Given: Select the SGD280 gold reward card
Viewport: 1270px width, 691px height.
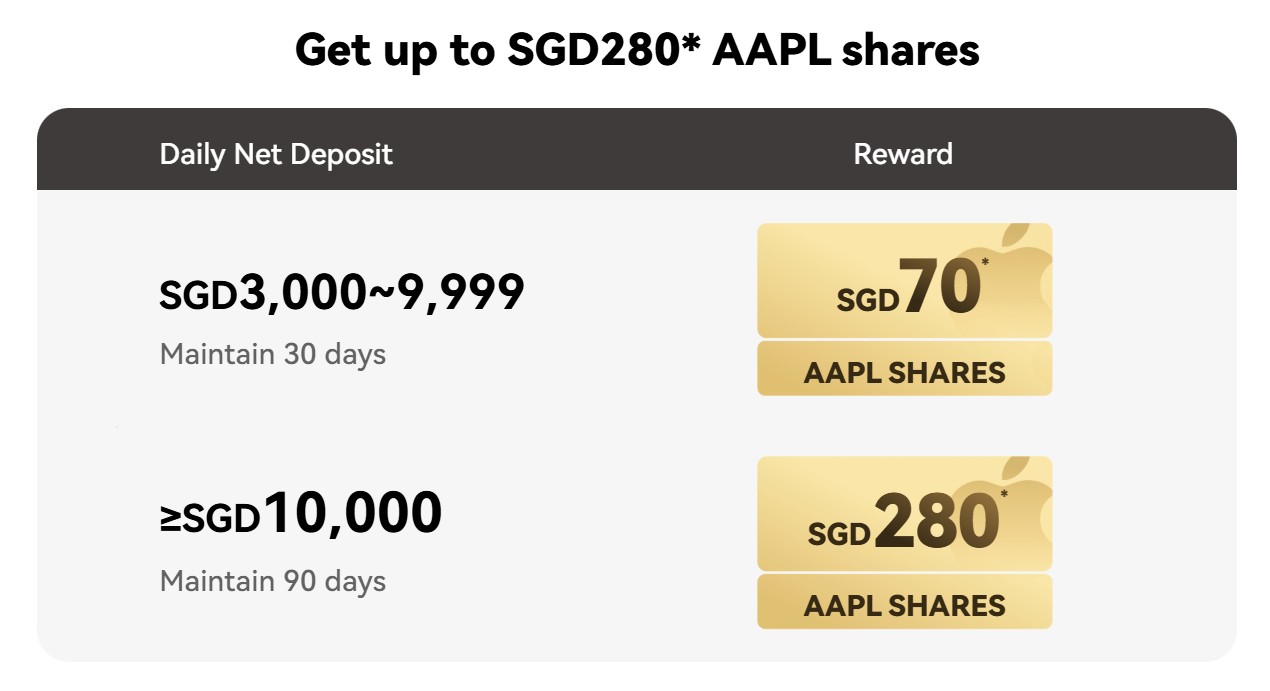Looking at the screenshot, I should pyautogui.click(x=904, y=514).
